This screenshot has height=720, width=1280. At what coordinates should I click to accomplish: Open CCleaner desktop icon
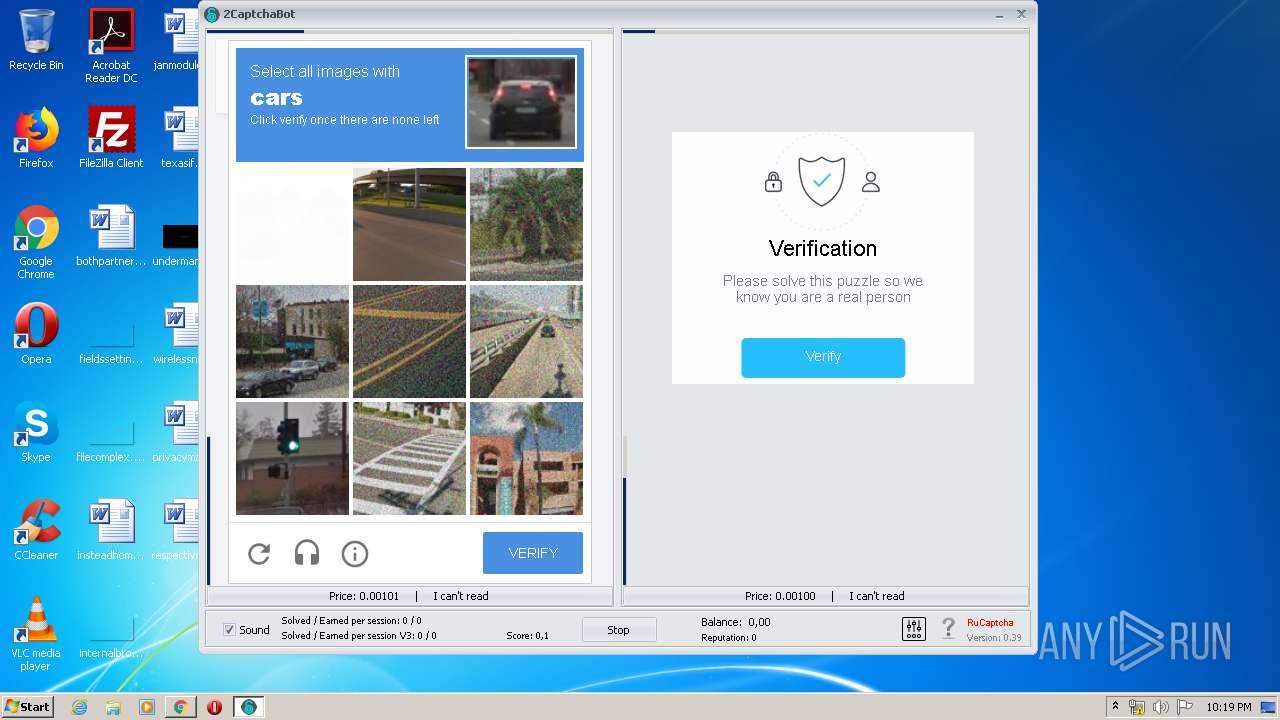pyautogui.click(x=36, y=530)
